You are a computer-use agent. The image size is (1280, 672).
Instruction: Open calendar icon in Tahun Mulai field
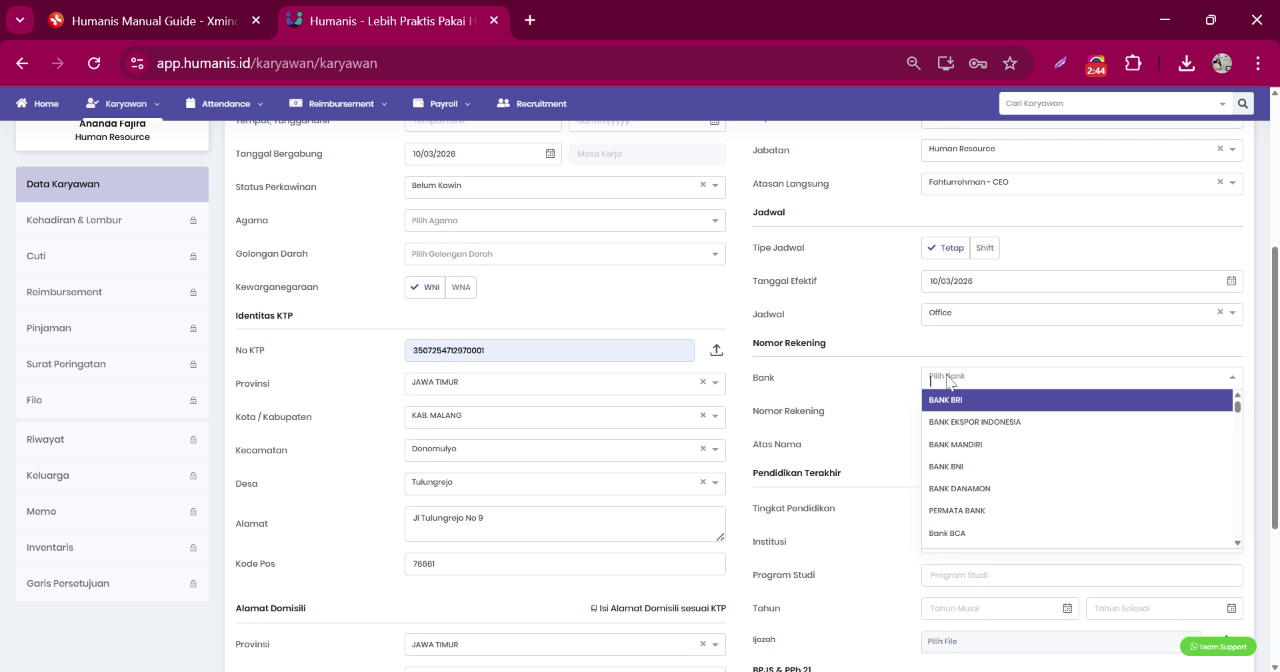click(x=1067, y=608)
